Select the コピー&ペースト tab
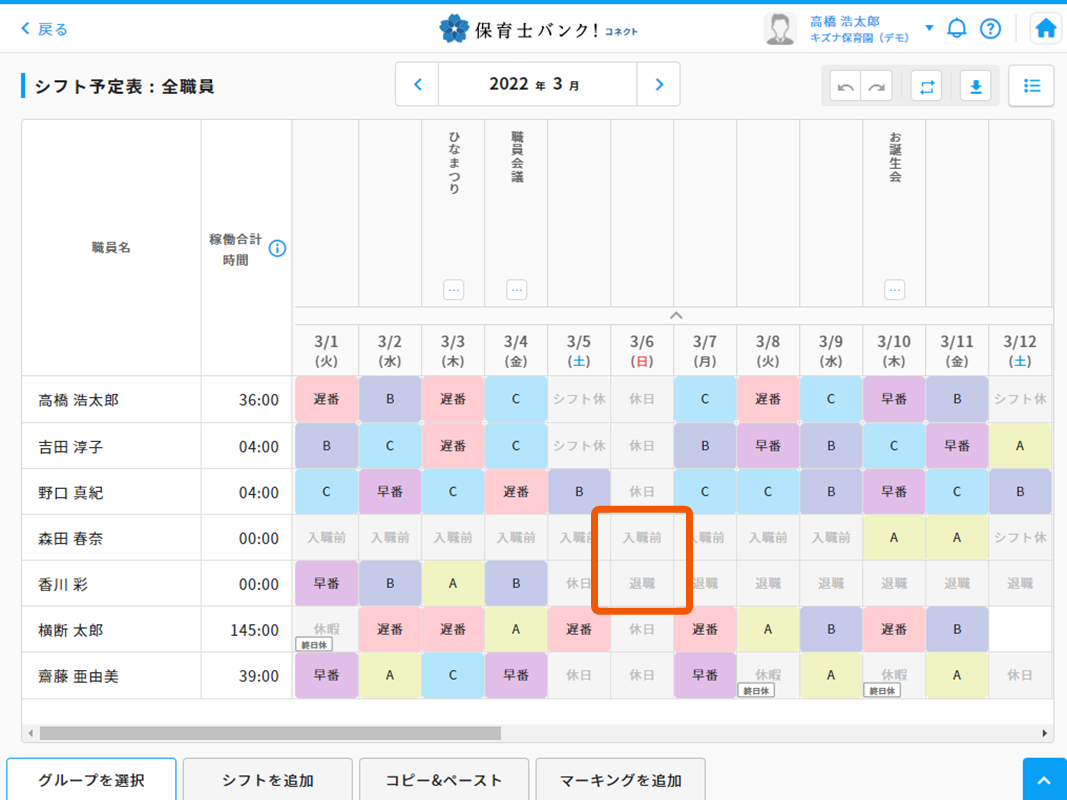This screenshot has height=800, width=1067. [x=443, y=780]
